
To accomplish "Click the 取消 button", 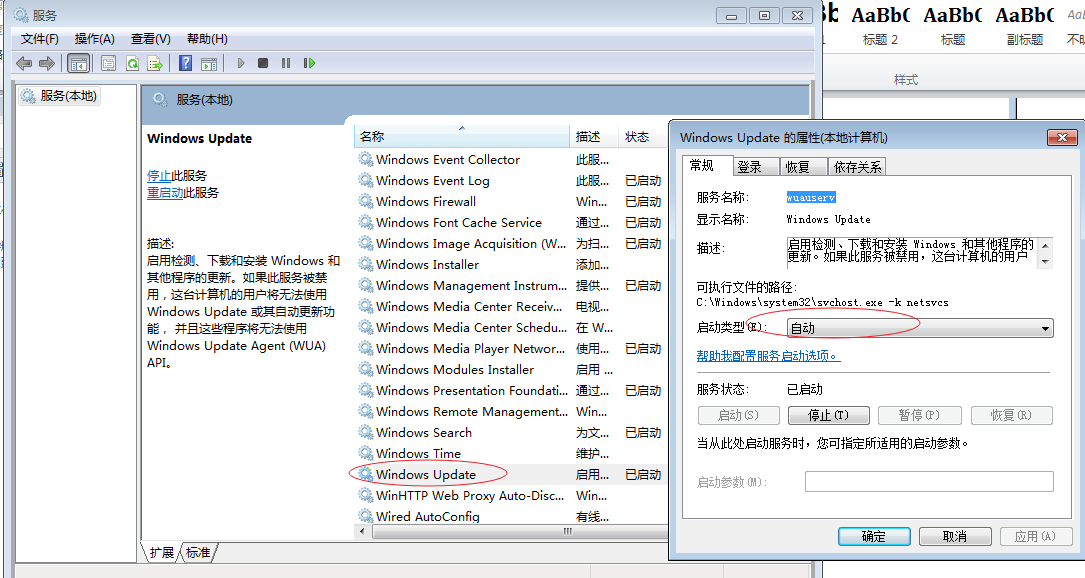I will coord(955,536).
